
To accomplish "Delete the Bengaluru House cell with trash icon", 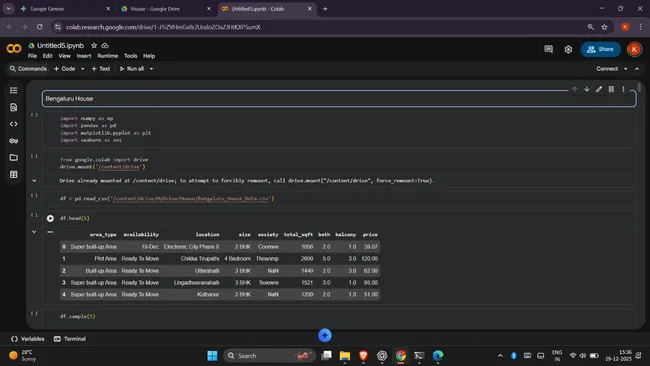I will click(x=611, y=89).
